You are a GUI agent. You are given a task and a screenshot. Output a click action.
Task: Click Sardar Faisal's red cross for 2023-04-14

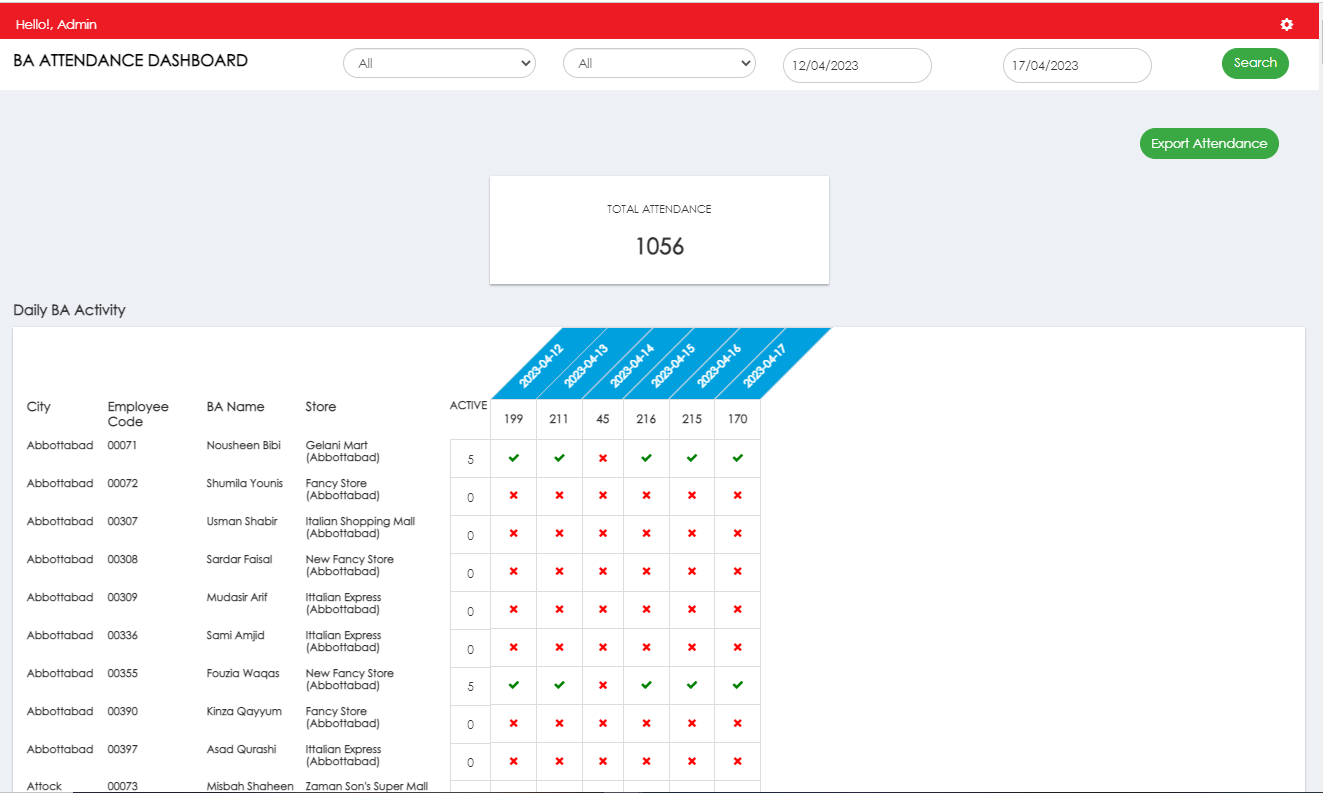tap(603, 572)
